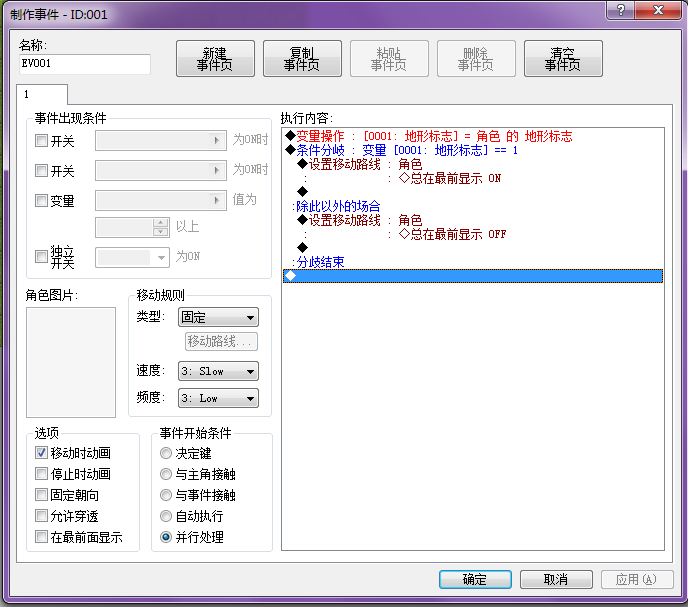Click the 确定 button
Screen dimensions: 688x607
[x=475, y=579]
